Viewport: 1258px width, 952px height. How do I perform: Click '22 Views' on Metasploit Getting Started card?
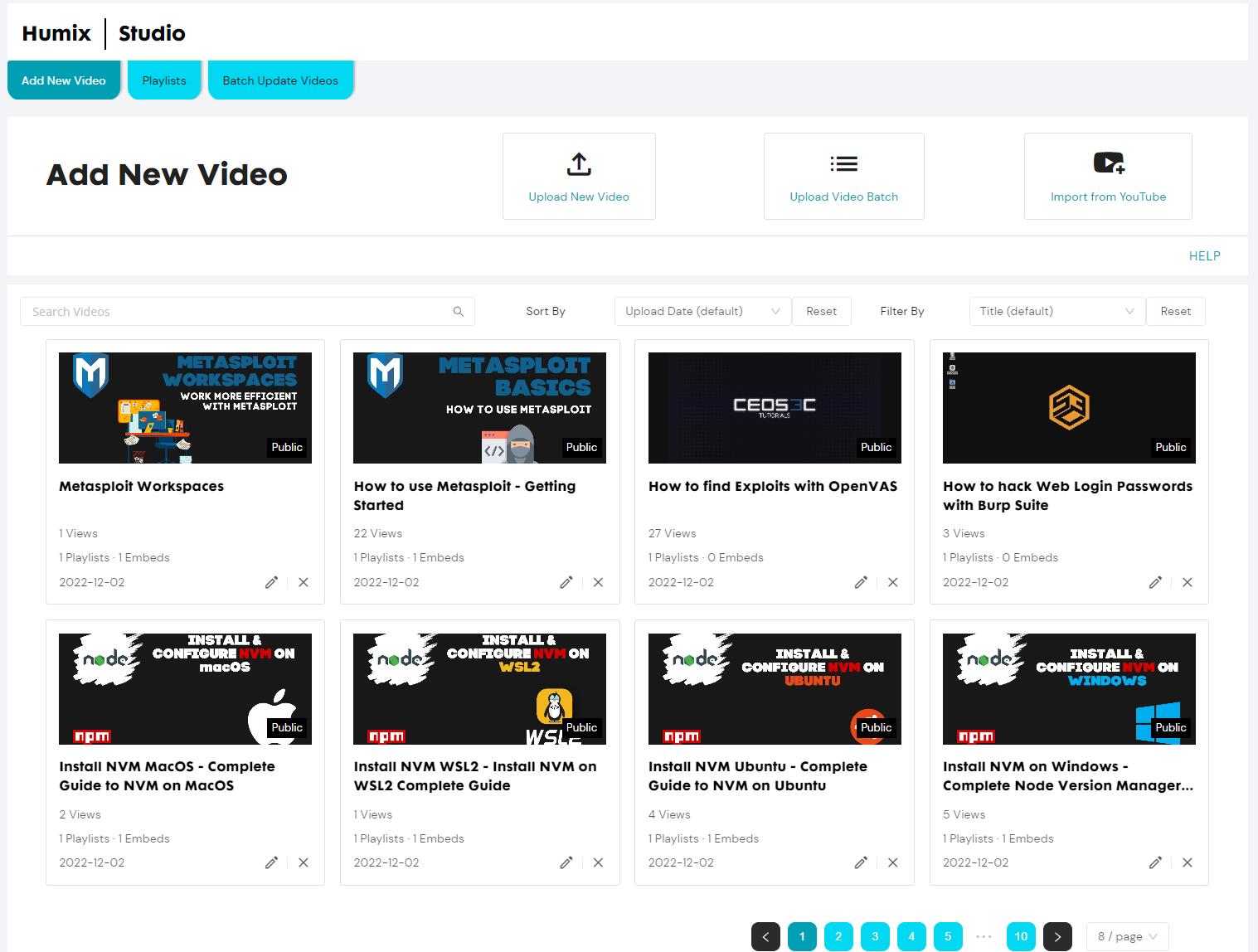click(x=378, y=533)
